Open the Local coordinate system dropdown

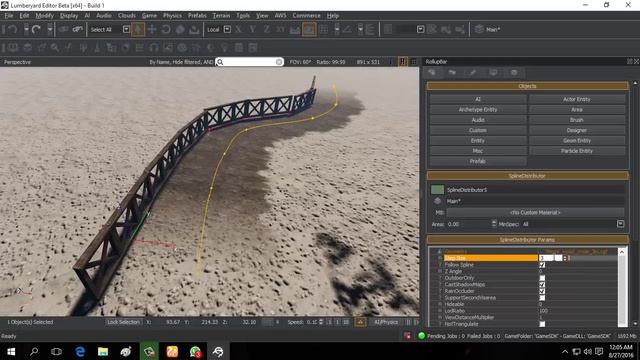click(227, 29)
